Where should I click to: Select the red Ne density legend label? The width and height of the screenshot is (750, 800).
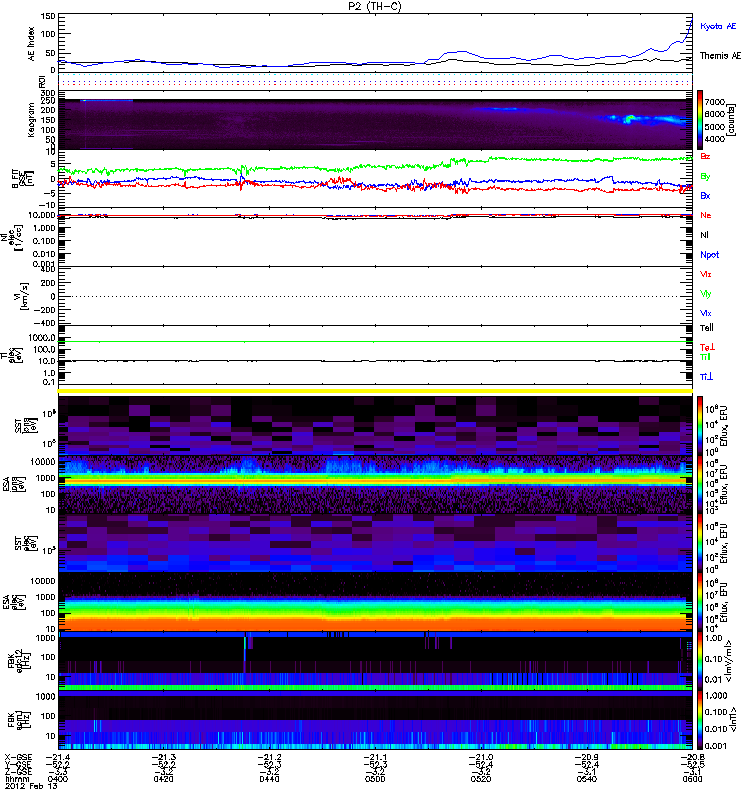(706, 215)
